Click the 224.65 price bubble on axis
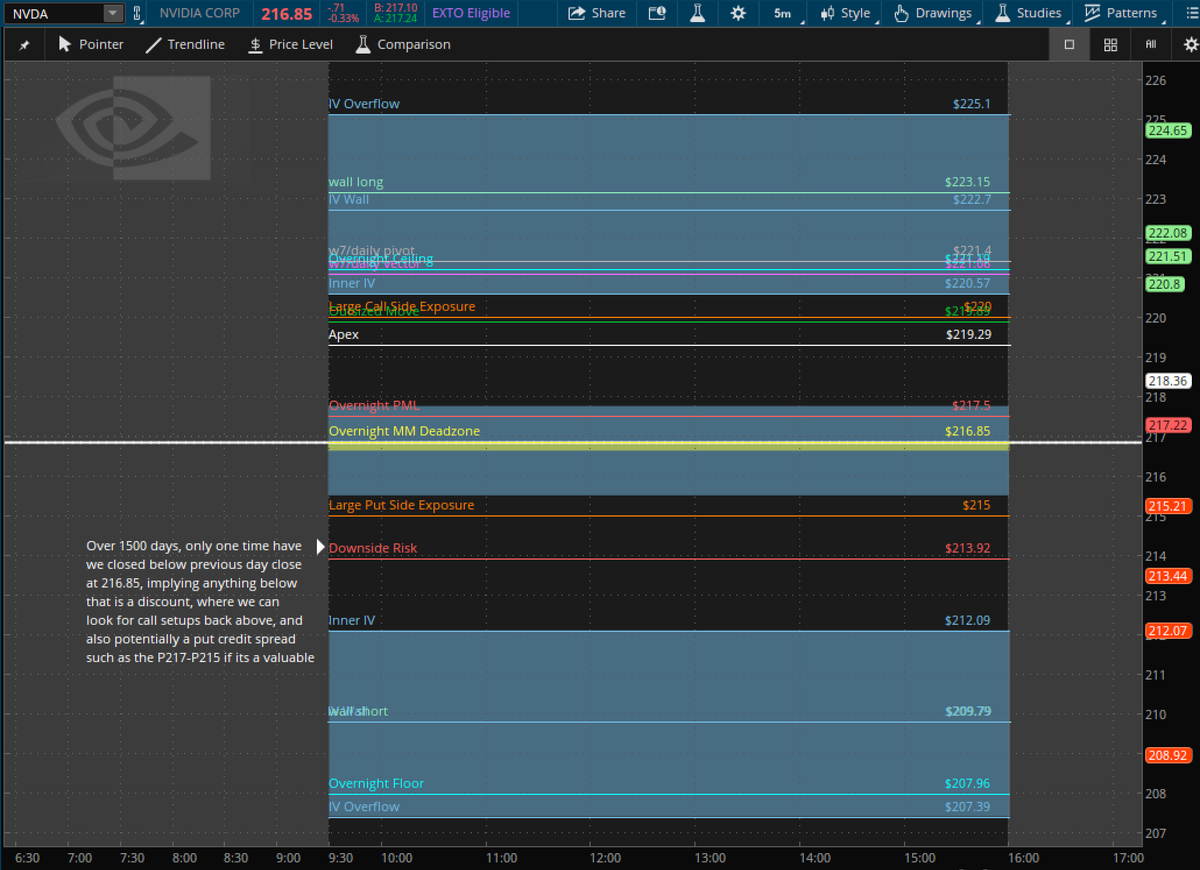 (1167, 130)
